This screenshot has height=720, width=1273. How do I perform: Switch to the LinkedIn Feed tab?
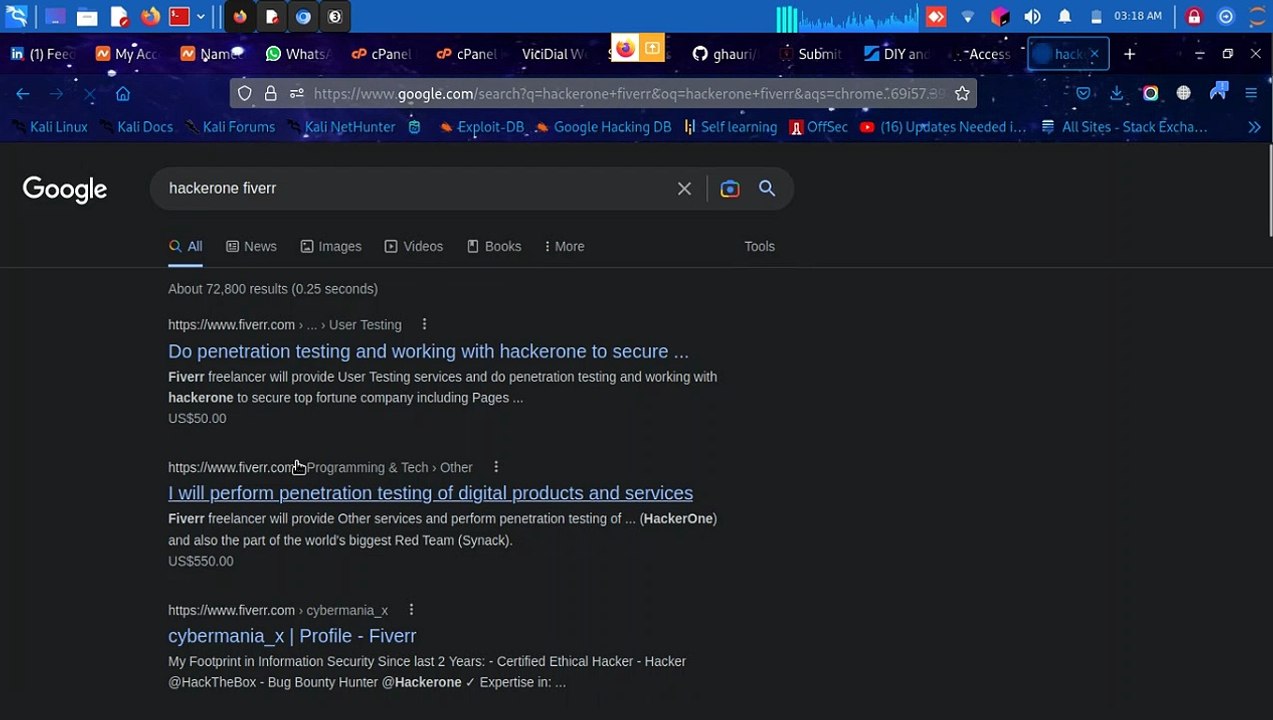(x=44, y=54)
